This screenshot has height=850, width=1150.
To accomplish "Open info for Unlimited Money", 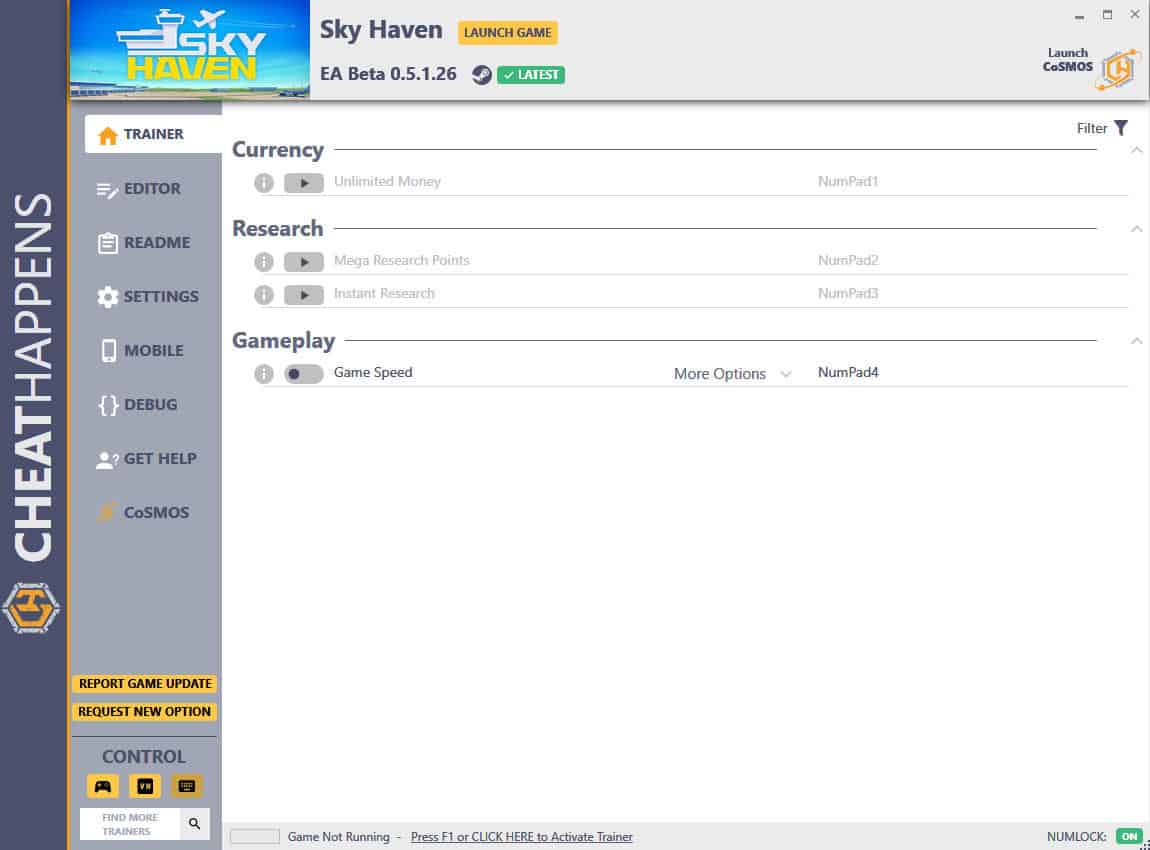I will tap(264, 183).
